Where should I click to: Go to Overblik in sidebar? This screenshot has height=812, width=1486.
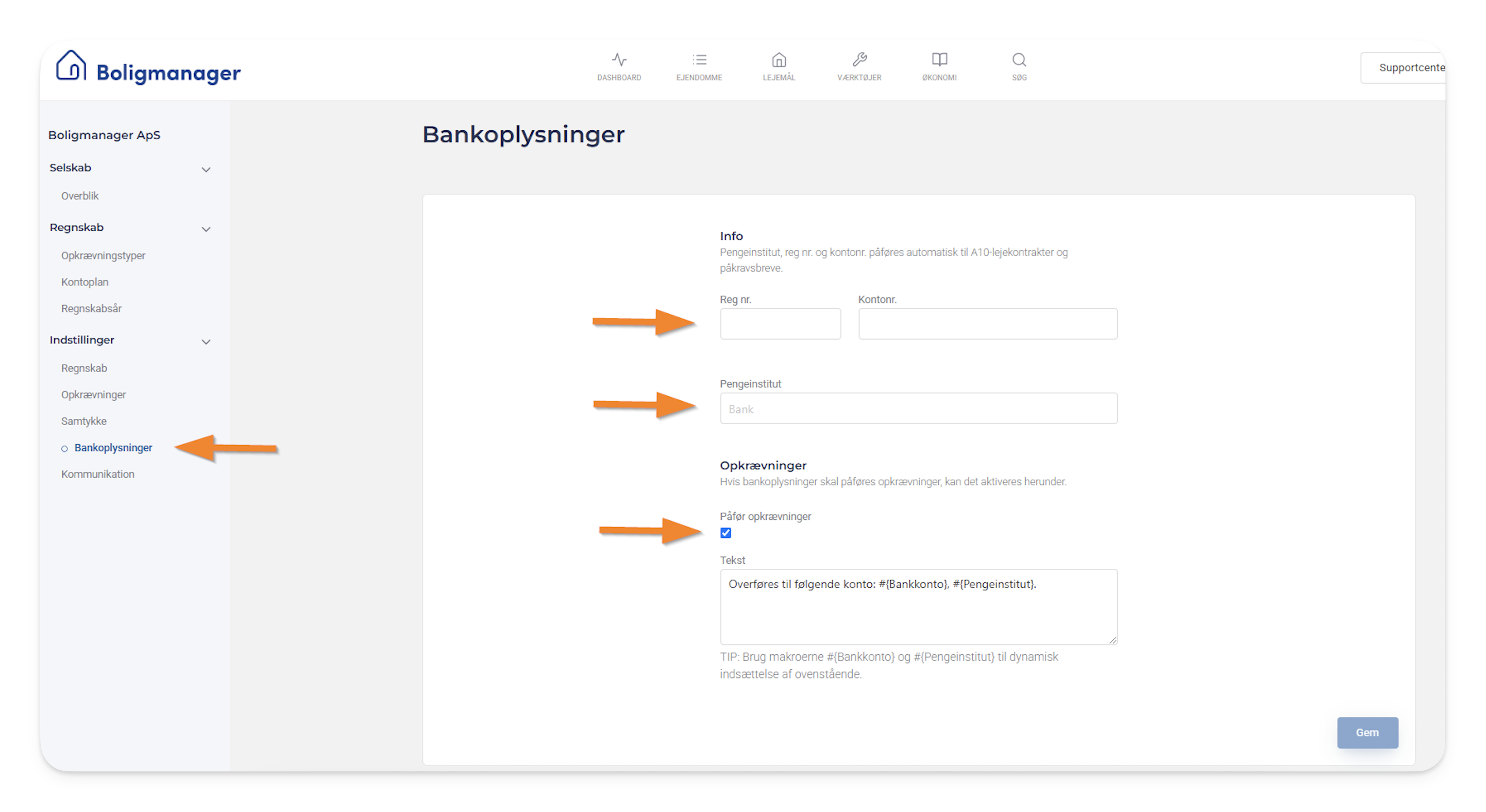79,196
